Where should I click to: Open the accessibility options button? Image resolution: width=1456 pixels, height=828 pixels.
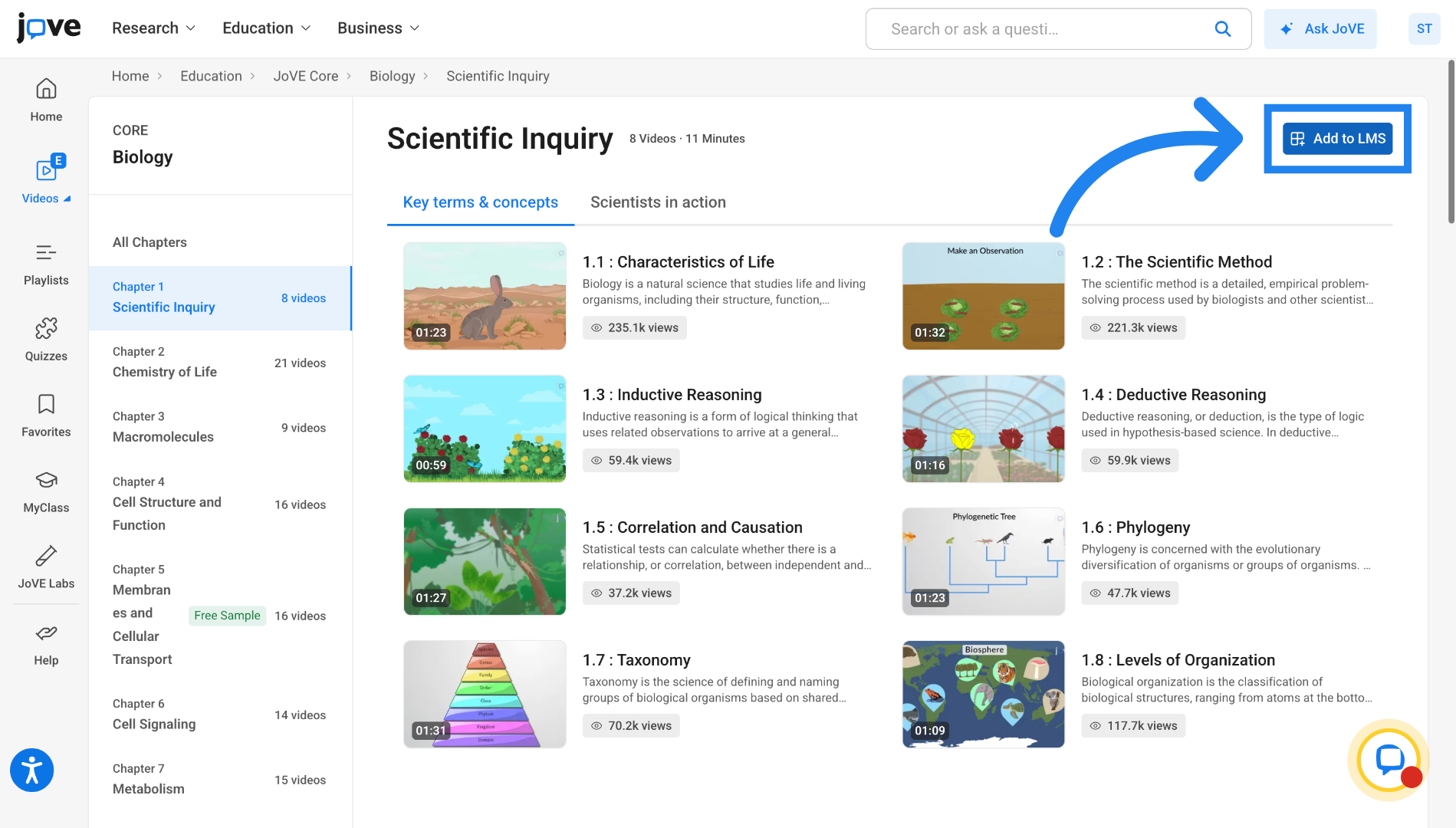tap(32, 770)
